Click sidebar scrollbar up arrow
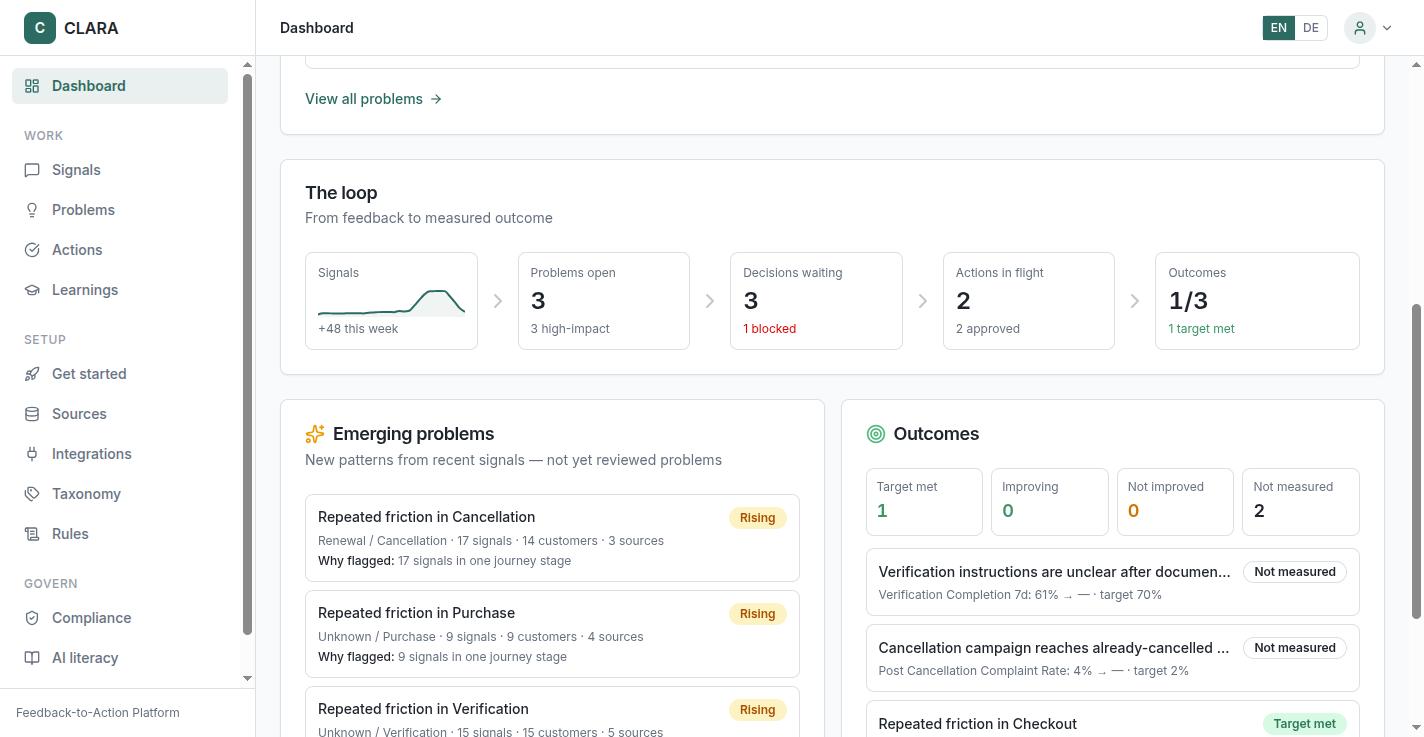1424x737 pixels. (x=248, y=65)
